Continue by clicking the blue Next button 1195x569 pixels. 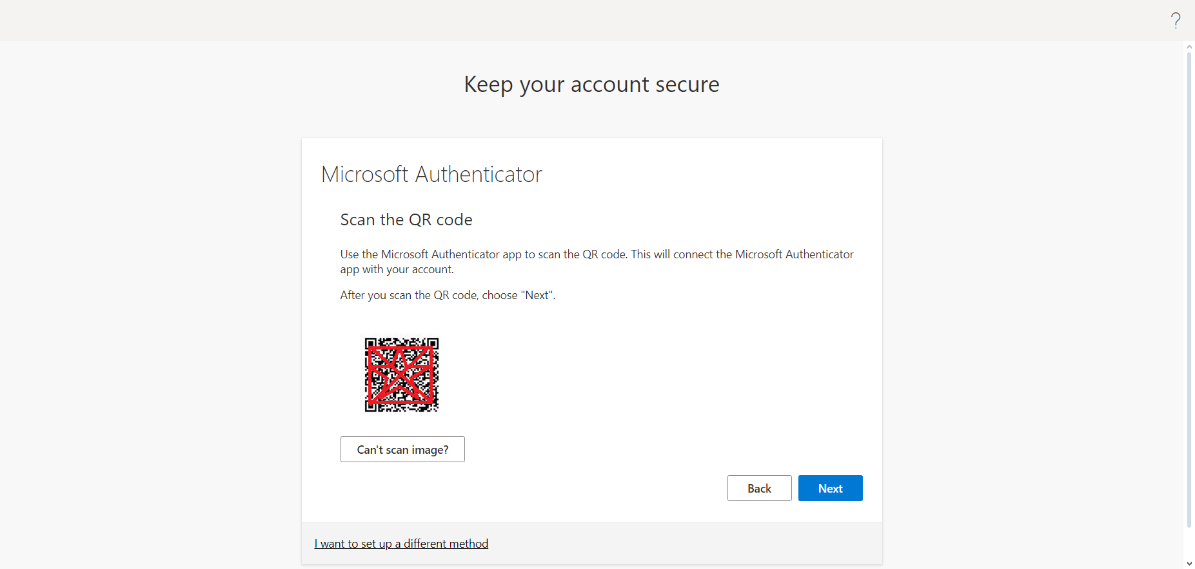pyautogui.click(x=830, y=488)
